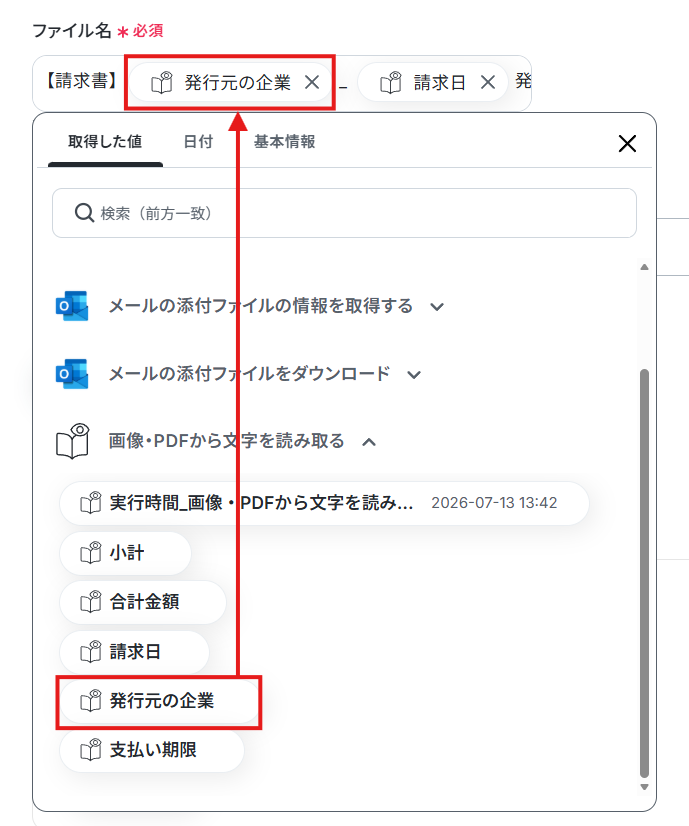
Task: Click the Outlook icon beside メールの添付ファイルをダウンロード
Action: click(72, 374)
